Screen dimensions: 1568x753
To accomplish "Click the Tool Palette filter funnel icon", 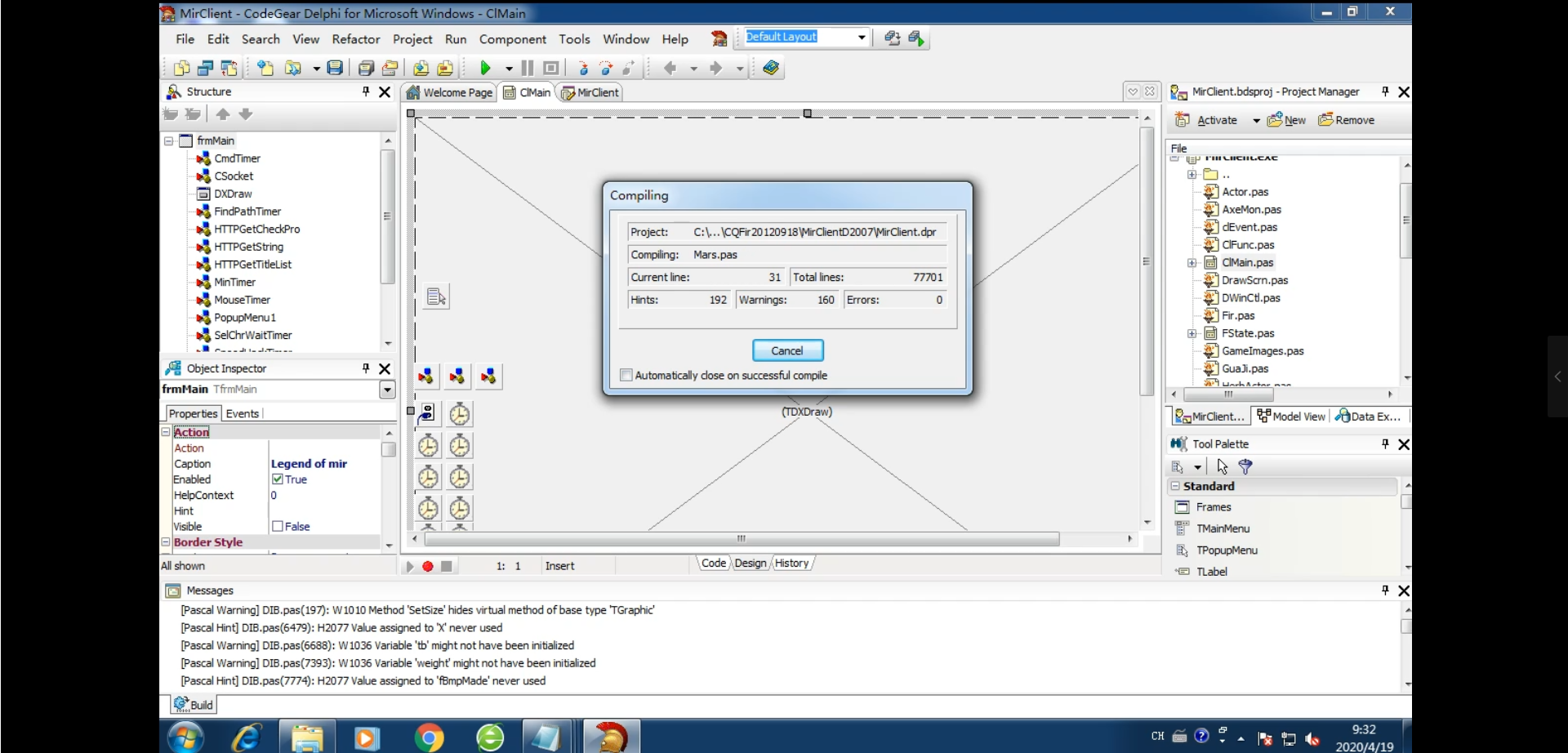I will tap(1245, 466).
